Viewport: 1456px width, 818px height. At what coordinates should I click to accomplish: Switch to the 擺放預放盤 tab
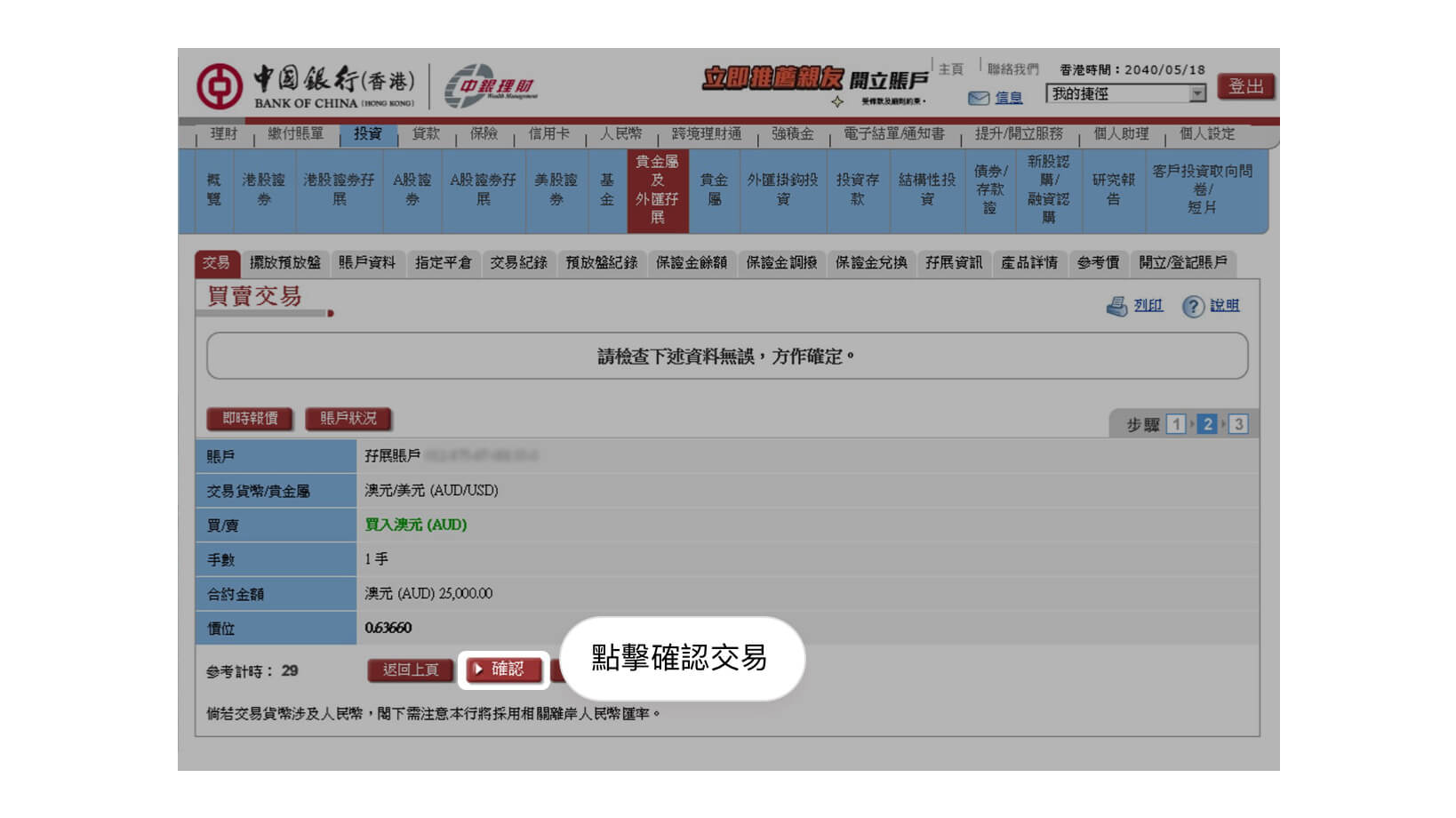coord(284,262)
